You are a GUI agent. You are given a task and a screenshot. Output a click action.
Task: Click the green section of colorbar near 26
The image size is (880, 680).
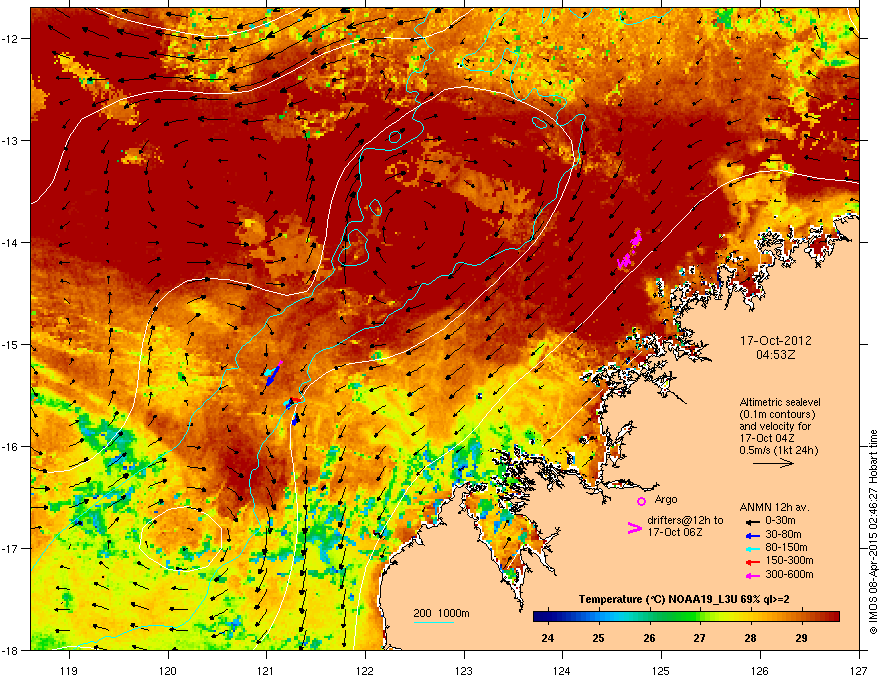pos(650,616)
